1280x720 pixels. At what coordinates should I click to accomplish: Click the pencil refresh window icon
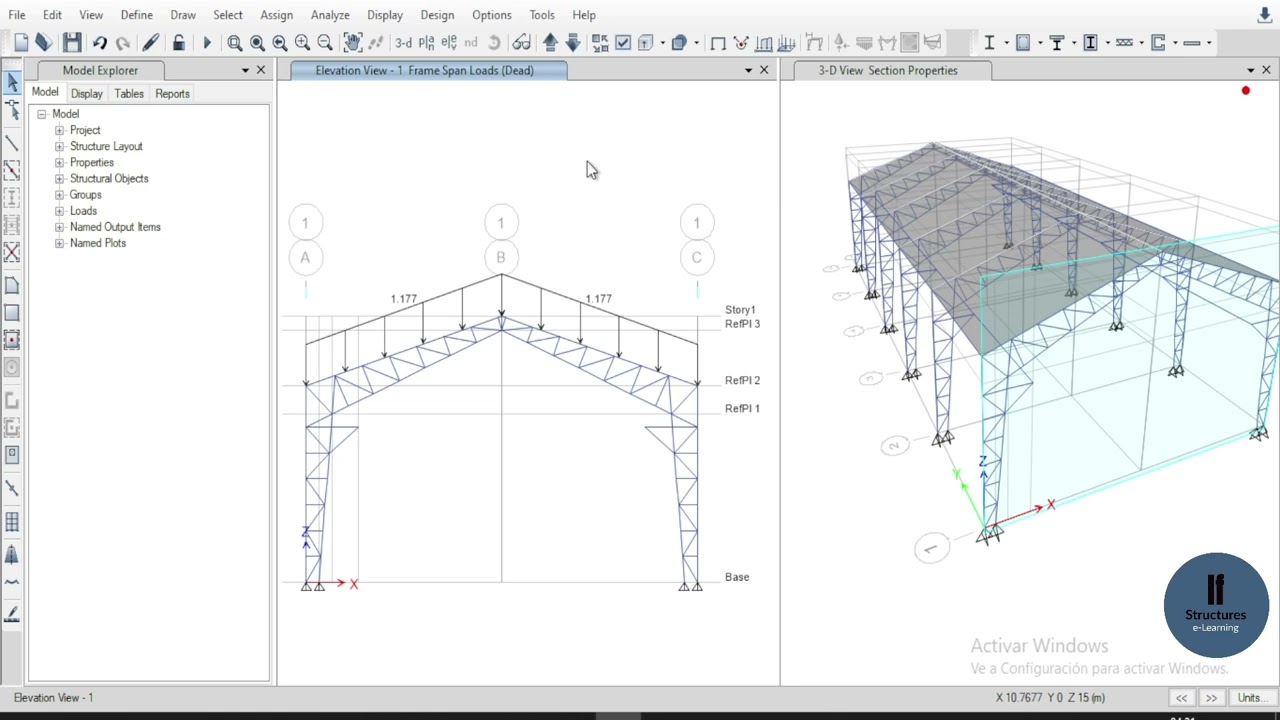151,42
